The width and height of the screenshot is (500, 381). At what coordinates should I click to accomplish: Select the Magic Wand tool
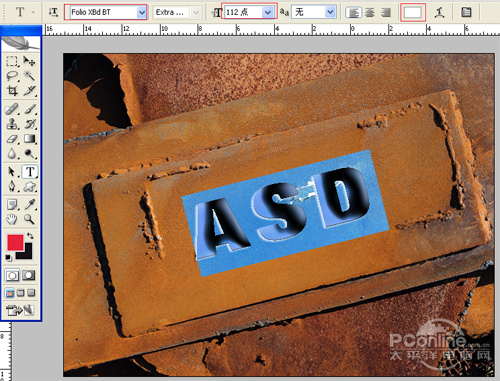[x=29, y=76]
